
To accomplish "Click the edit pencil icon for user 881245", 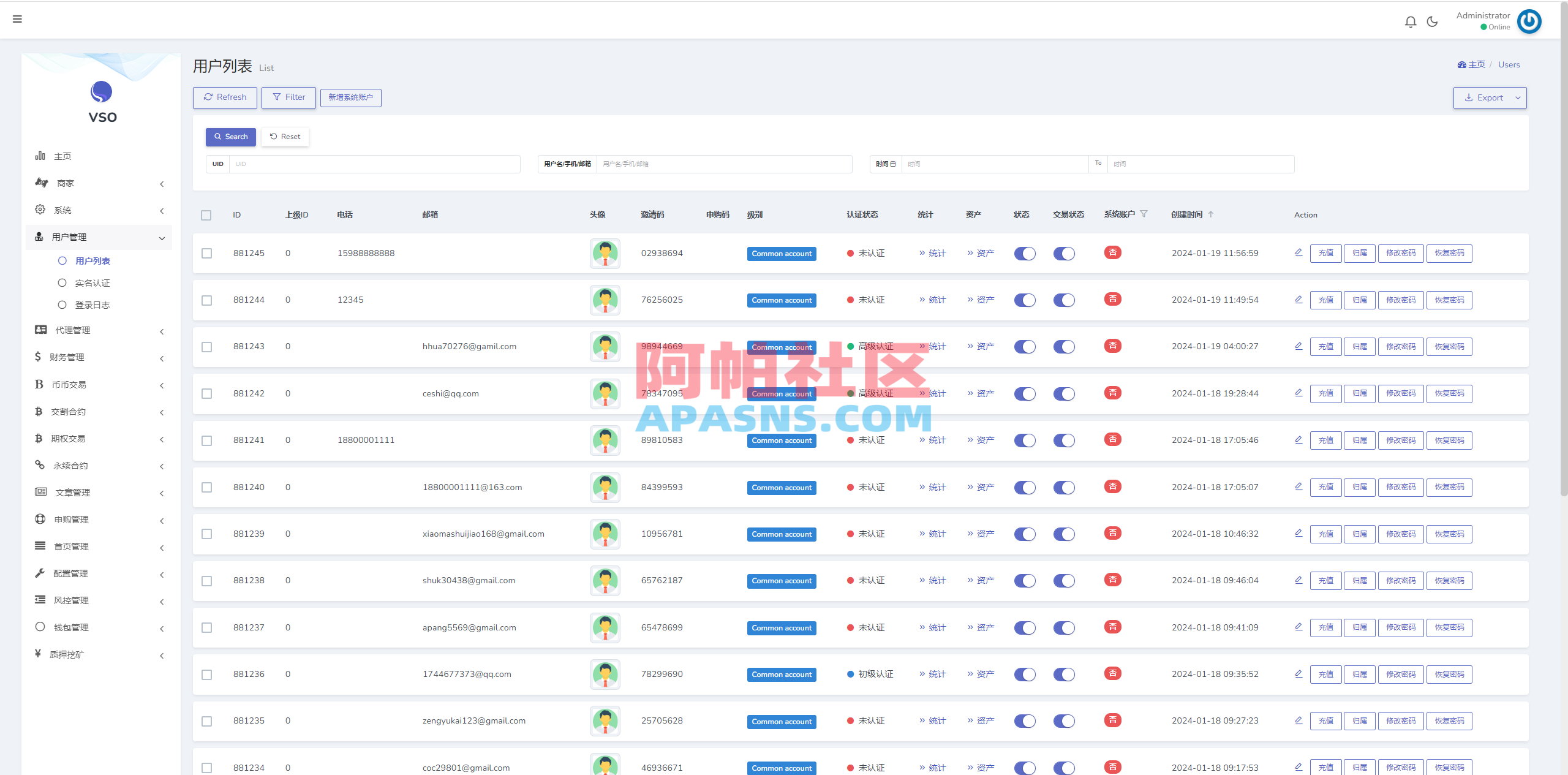I will click(x=1298, y=252).
